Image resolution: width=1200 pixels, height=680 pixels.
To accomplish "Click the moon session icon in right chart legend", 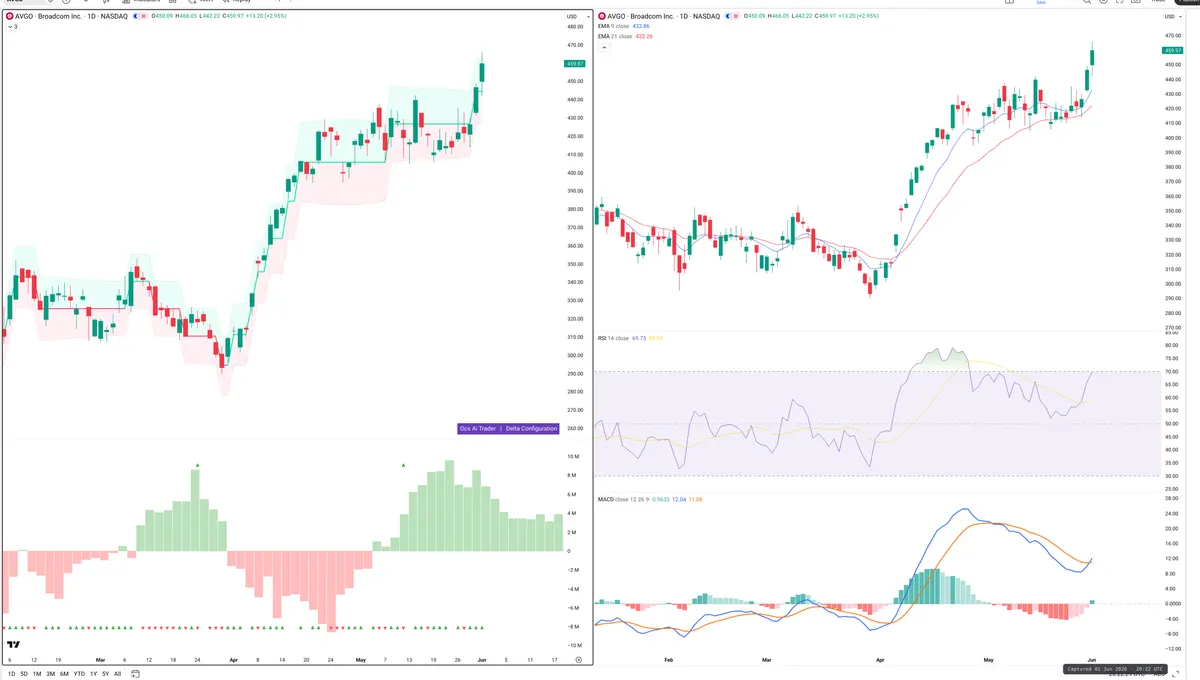I will 728,16.
